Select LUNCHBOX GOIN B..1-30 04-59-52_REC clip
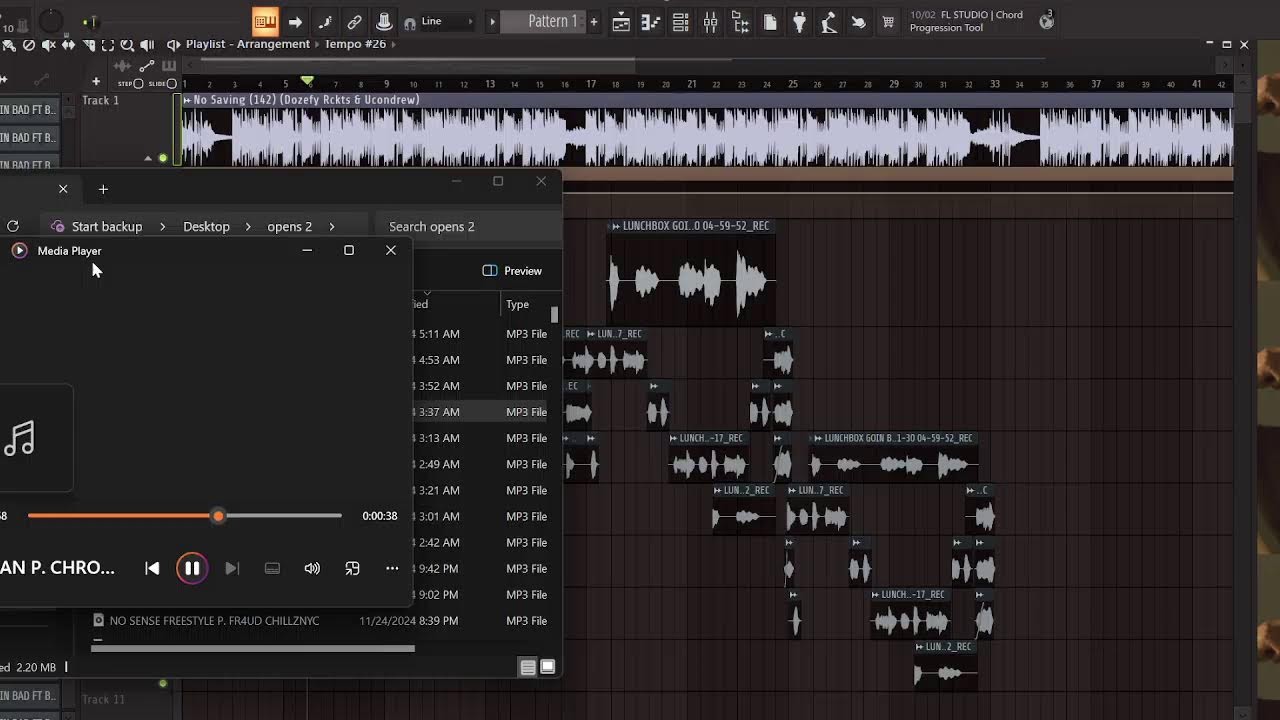The height and width of the screenshot is (720, 1280). coord(893,457)
